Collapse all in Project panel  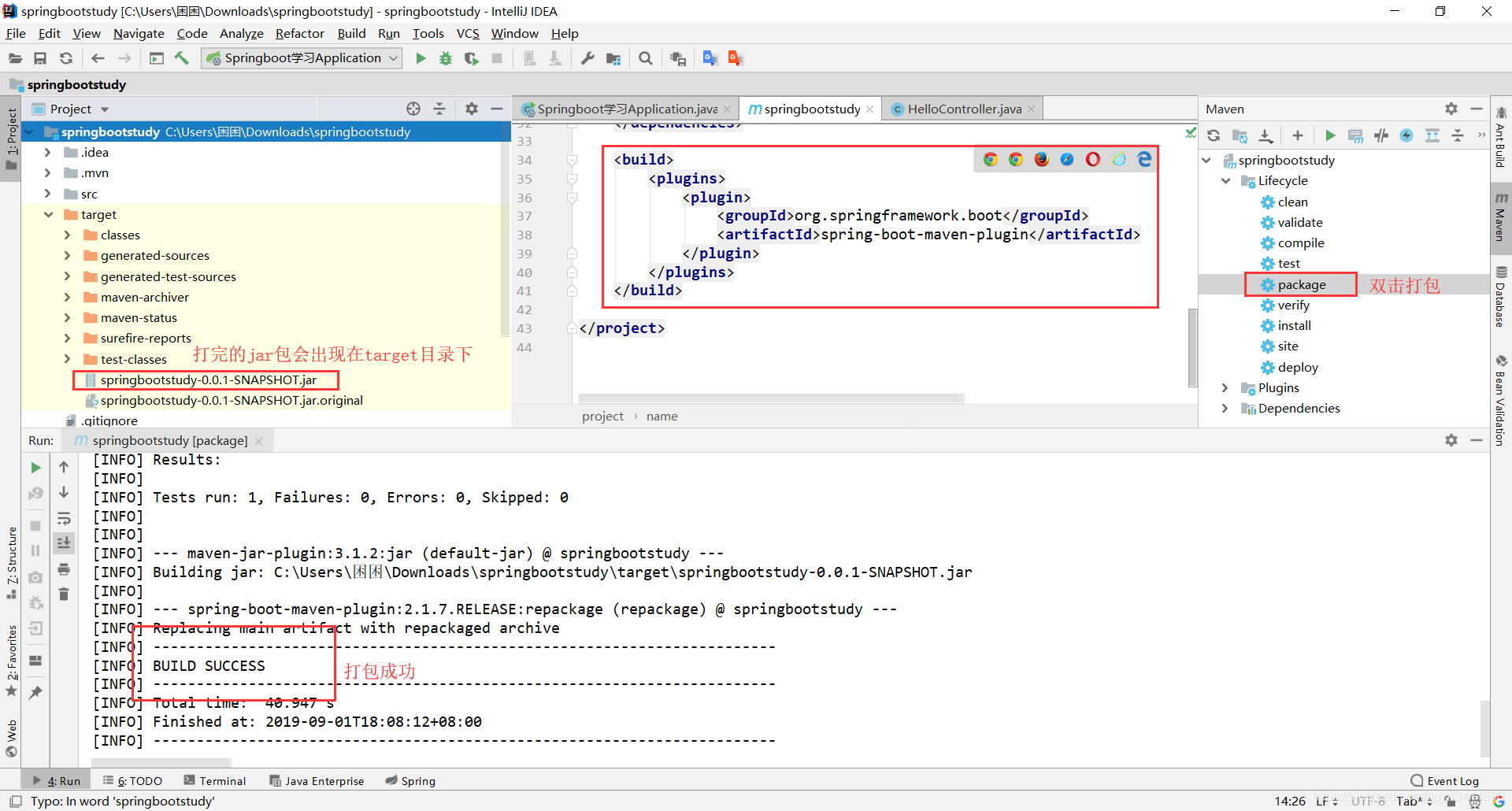(x=439, y=109)
